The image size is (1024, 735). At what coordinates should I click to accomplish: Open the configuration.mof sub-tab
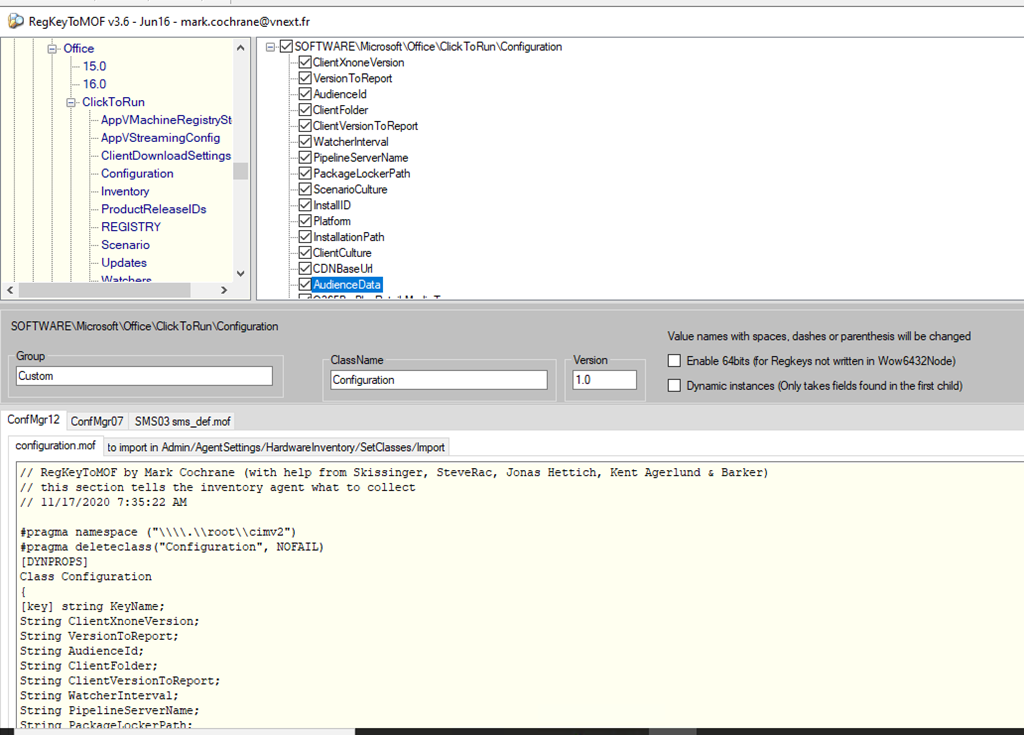tap(56, 445)
